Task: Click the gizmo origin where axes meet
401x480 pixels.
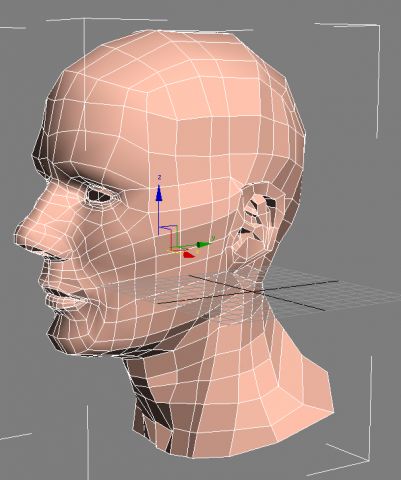Action: click(x=172, y=249)
